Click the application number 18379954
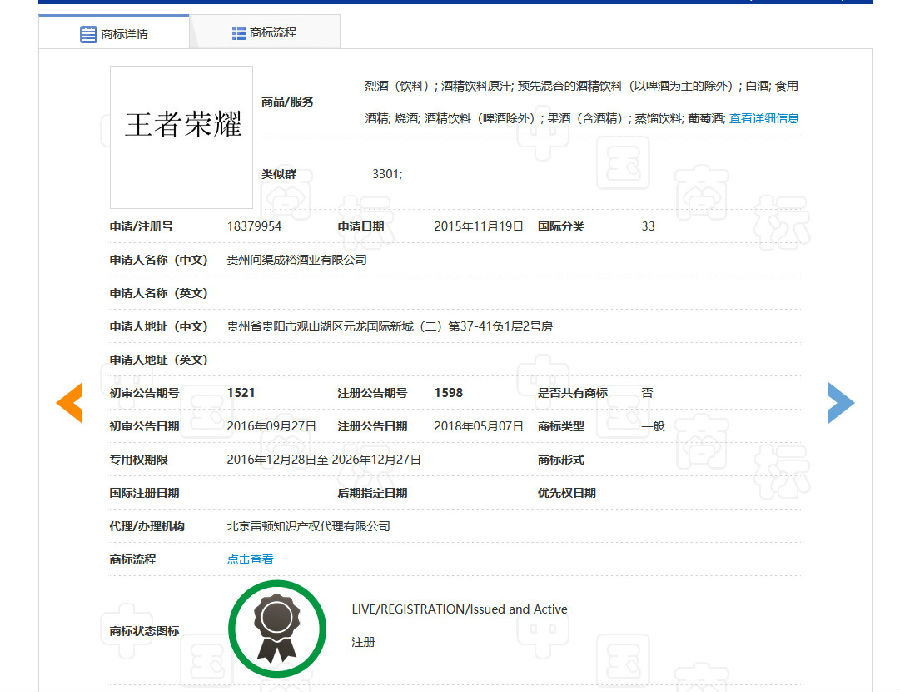This screenshot has height=692, width=900. [x=254, y=226]
